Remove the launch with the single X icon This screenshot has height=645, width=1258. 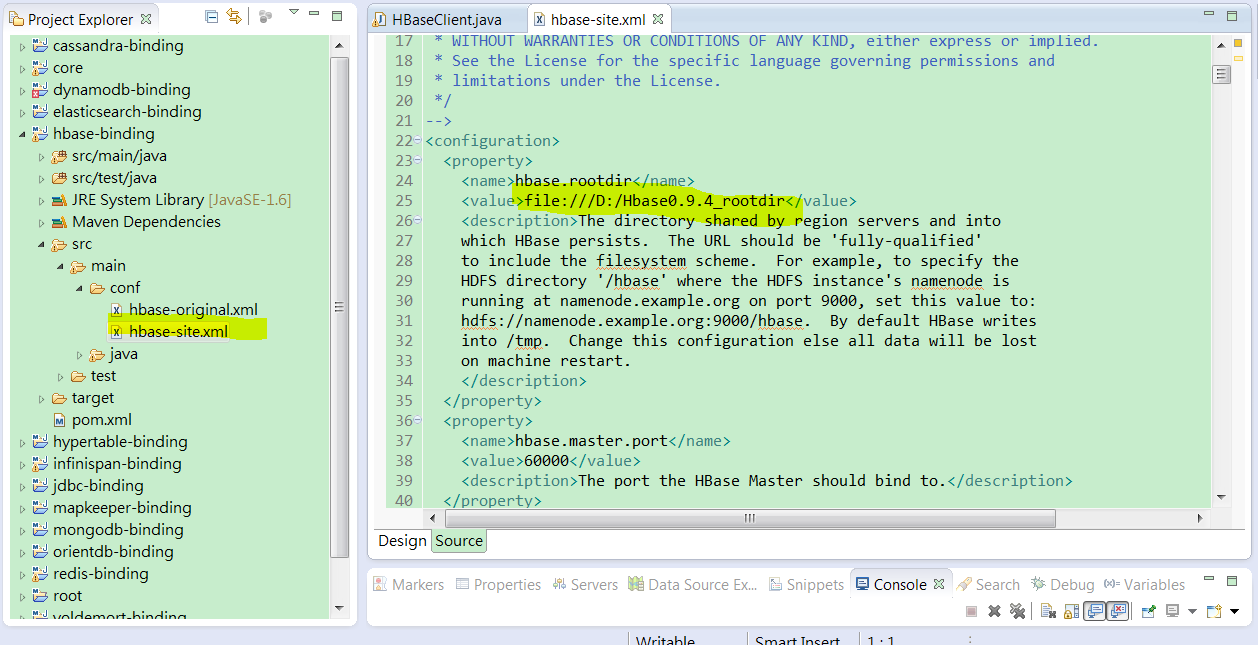[994, 611]
